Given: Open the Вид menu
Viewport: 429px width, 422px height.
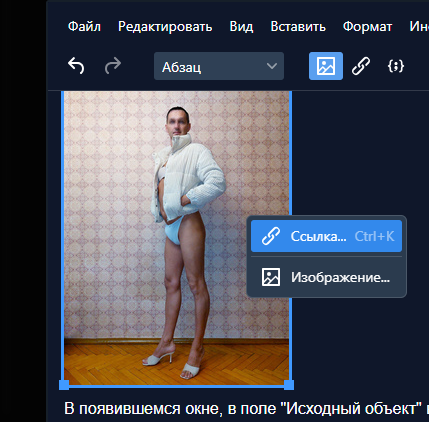Looking at the screenshot, I should (x=241, y=26).
